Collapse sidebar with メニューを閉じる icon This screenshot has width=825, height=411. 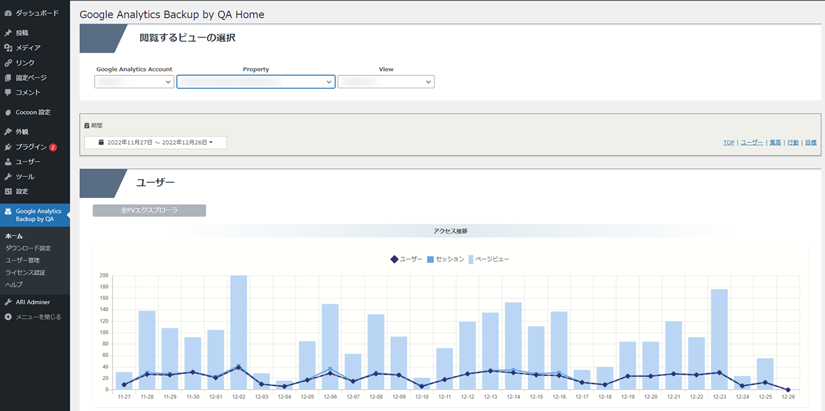(8, 317)
